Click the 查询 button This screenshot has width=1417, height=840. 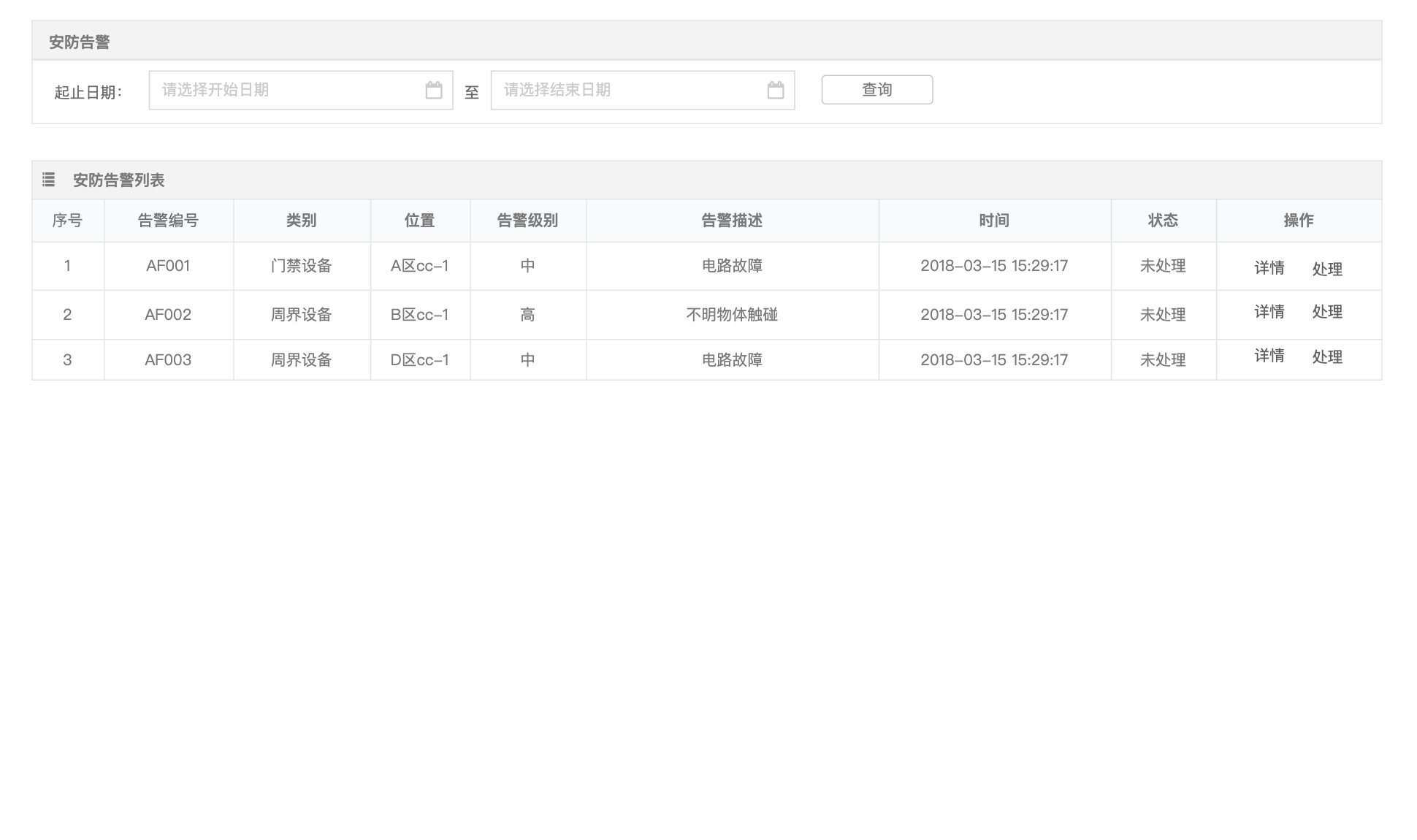tap(876, 90)
